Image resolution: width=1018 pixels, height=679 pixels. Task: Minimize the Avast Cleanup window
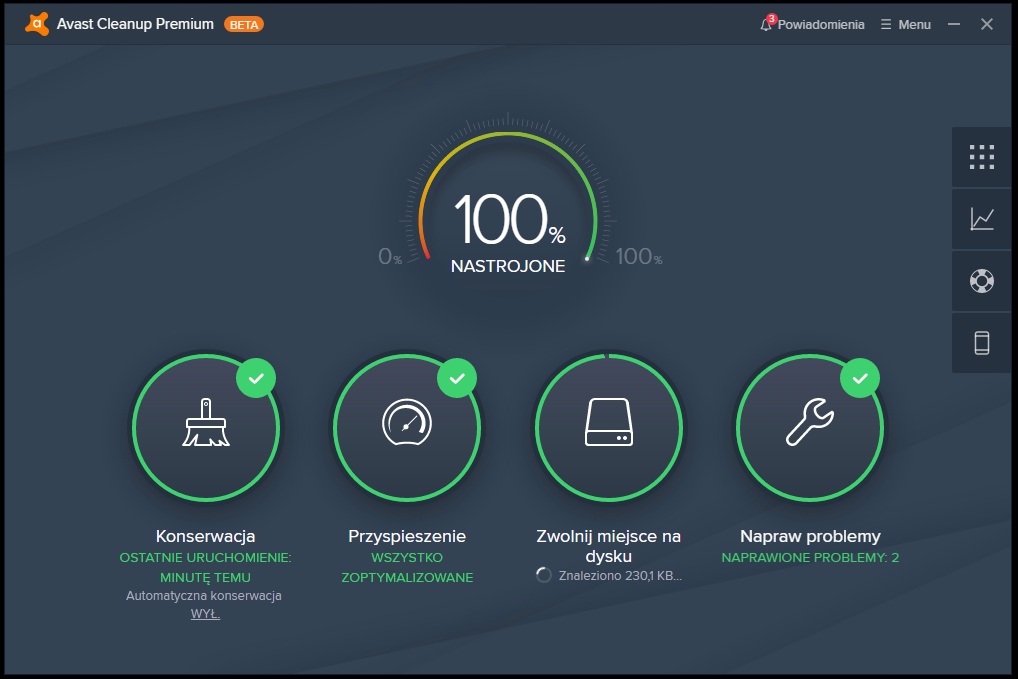tap(954, 24)
